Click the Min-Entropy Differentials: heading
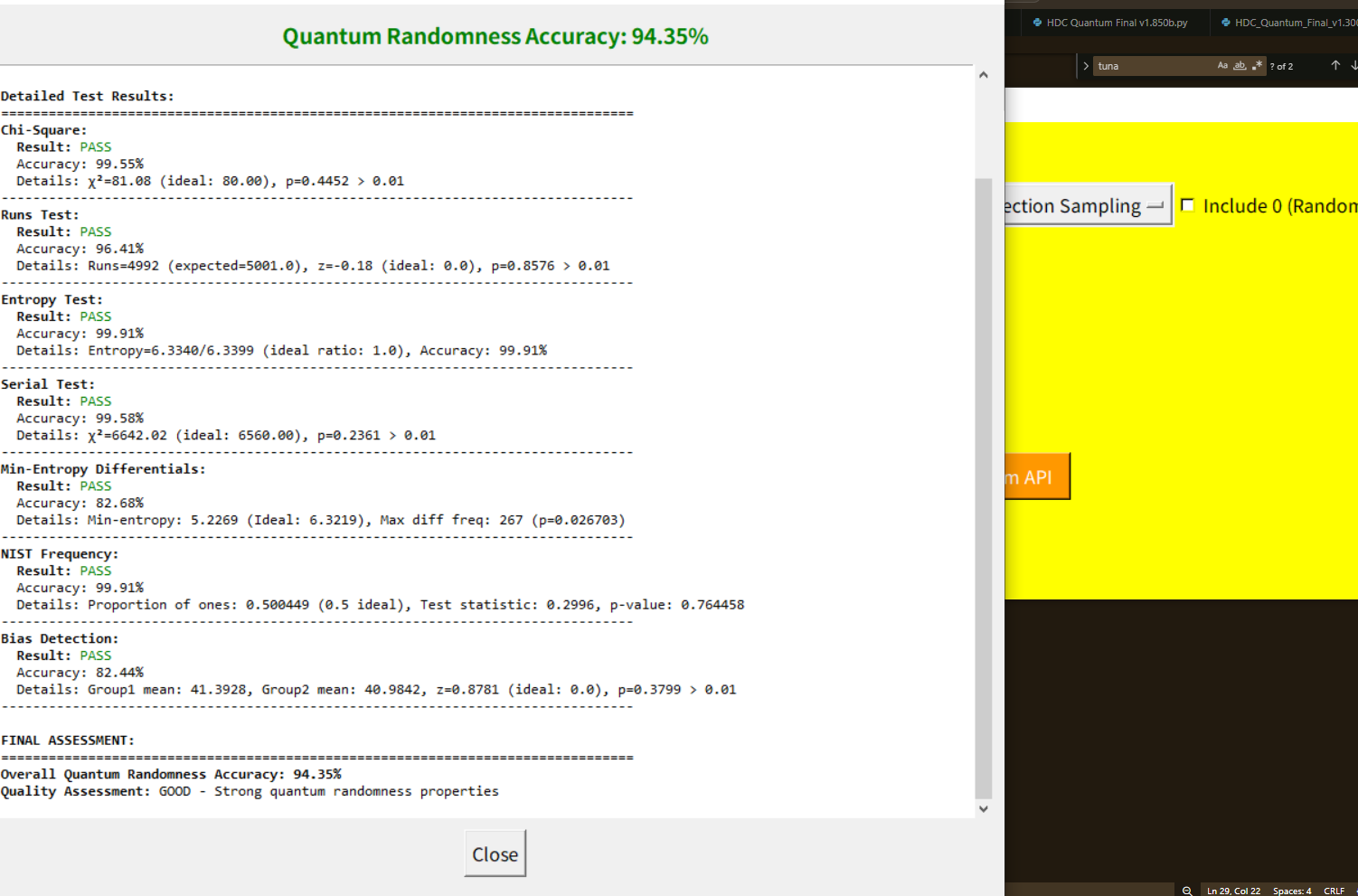1358x896 pixels. (103, 469)
